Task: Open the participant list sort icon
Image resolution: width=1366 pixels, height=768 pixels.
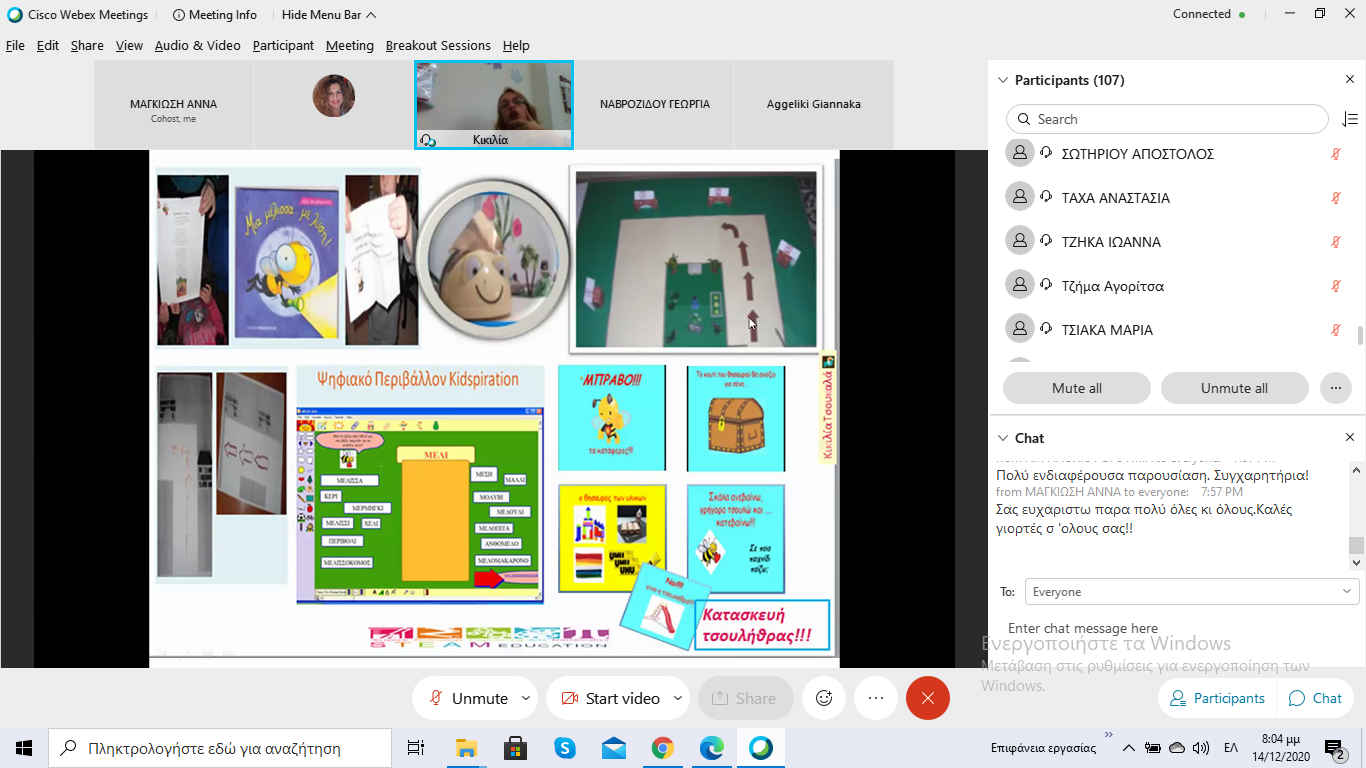Action: point(1349,119)
